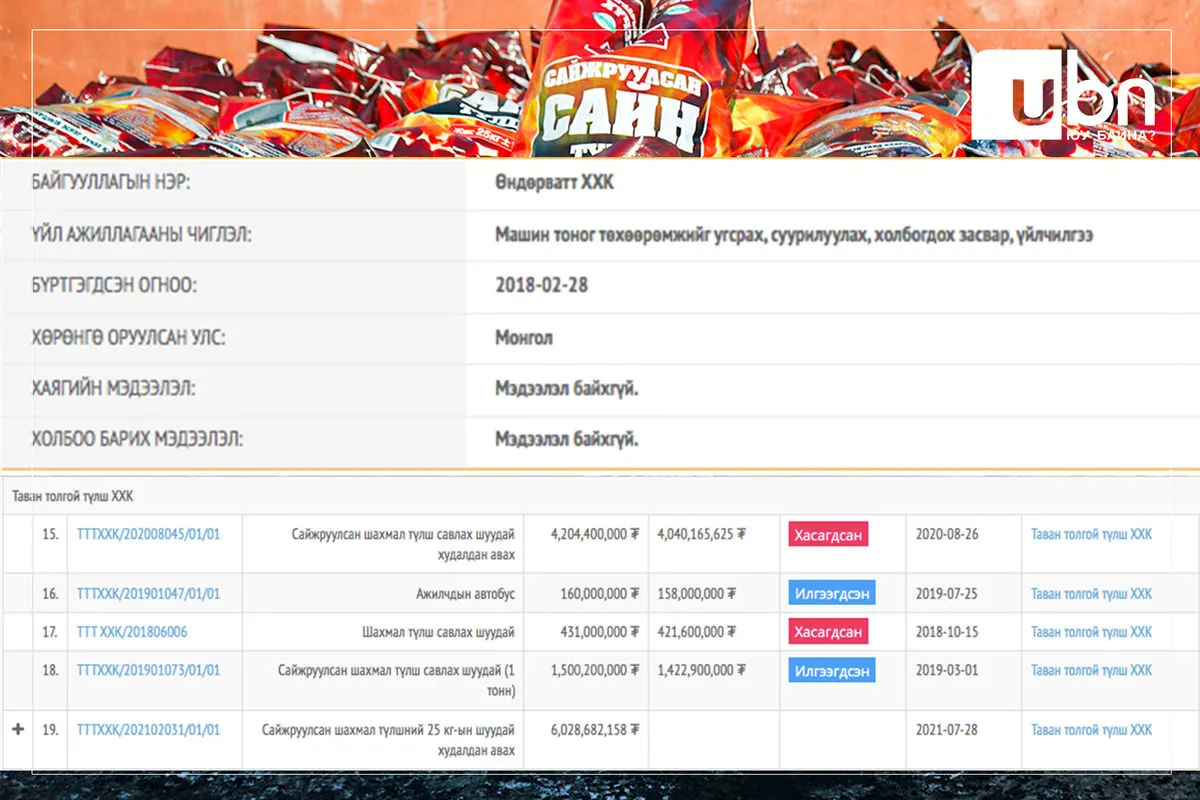Open Таван толгой түлш ХХК link in row 17
The image size is (1200, 800).
pyautogui.click(x=1091, y=632)
